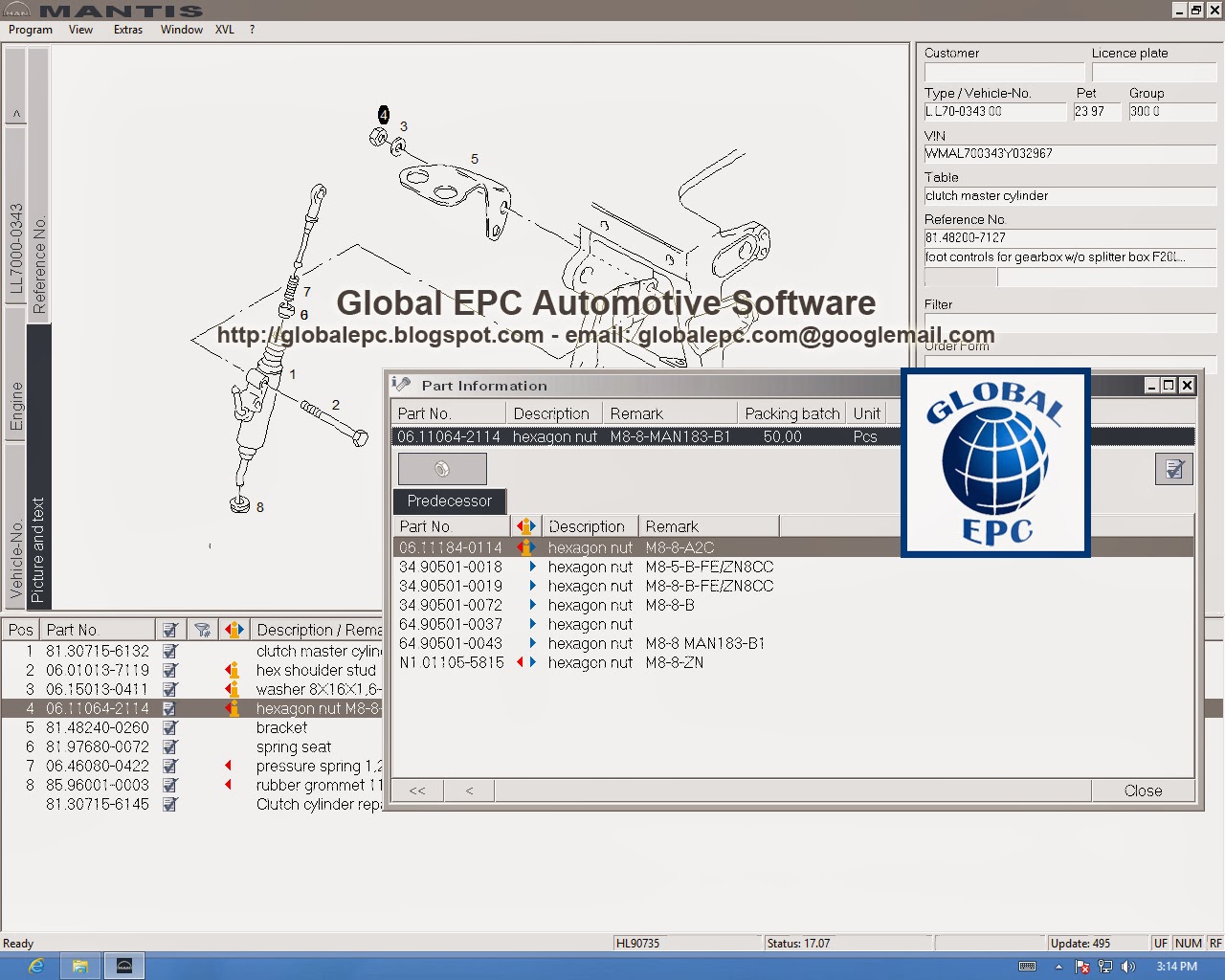Click the filter funnel column header icon
1225x980 pixels.
coord(202,630)
